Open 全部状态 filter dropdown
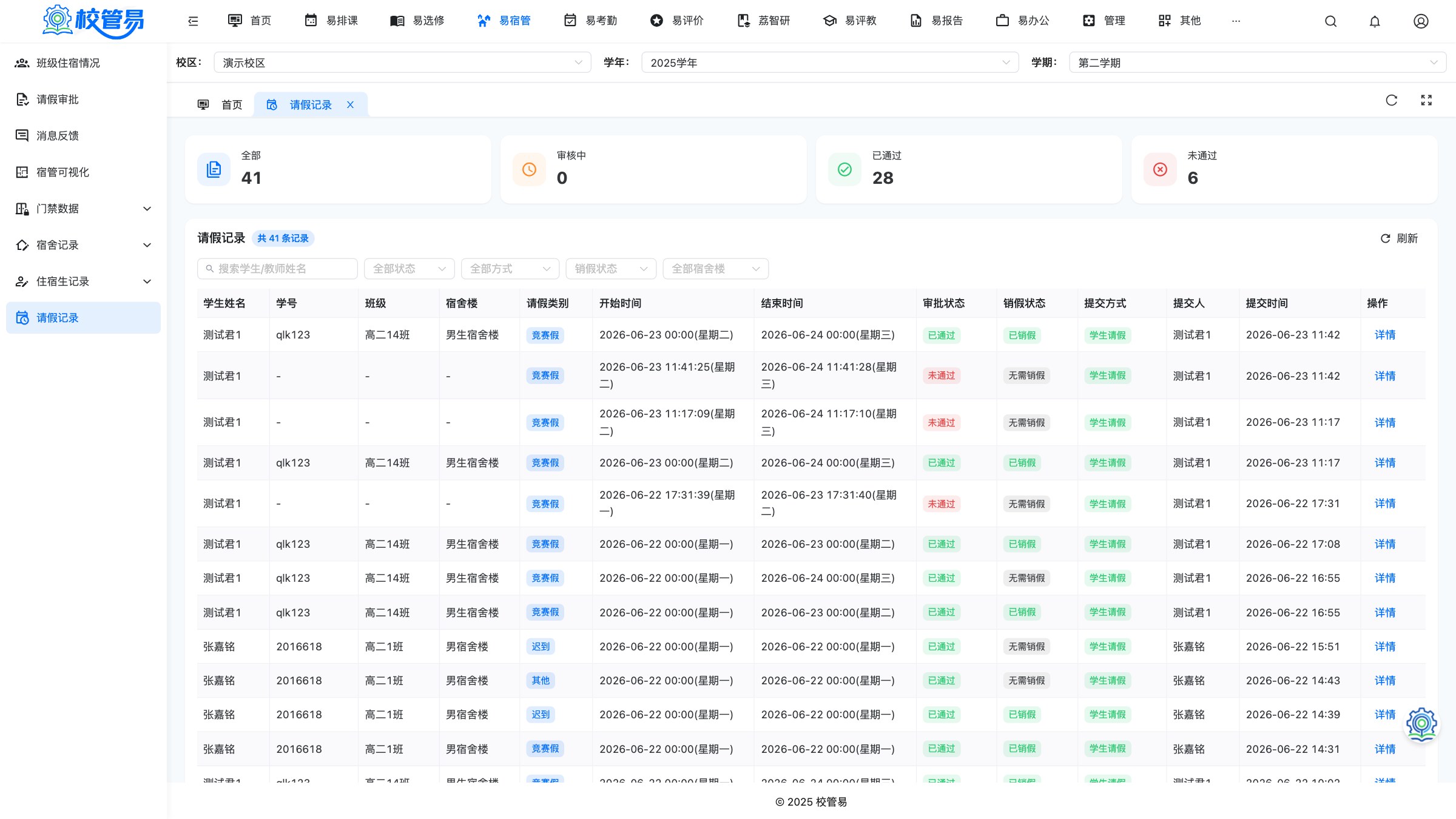Screen dimensions: 1456x819 pos(409,269)
